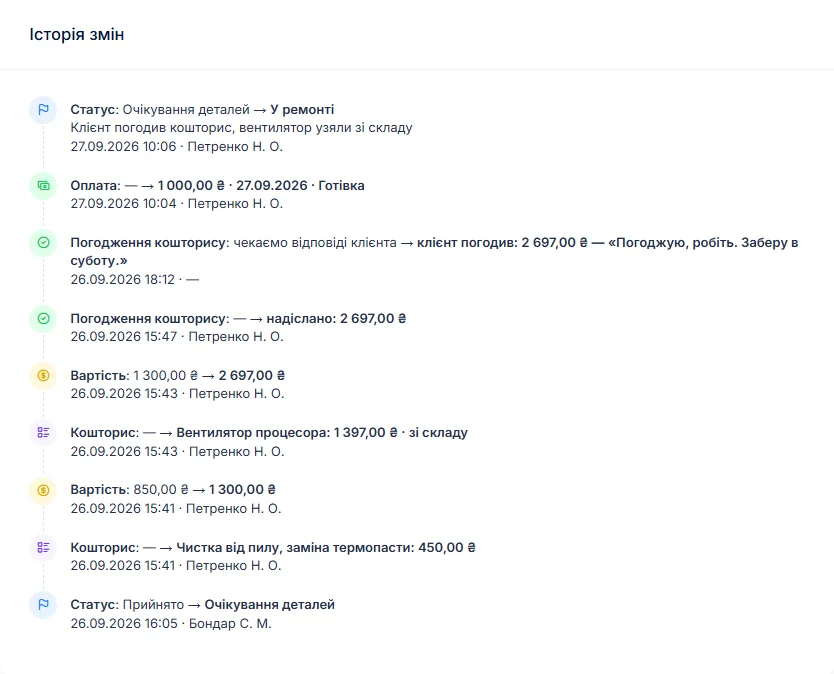Screen dimensions: 834x674
Task: Click author 'Бондар С. М.' in the last entry
Action: 230,623
